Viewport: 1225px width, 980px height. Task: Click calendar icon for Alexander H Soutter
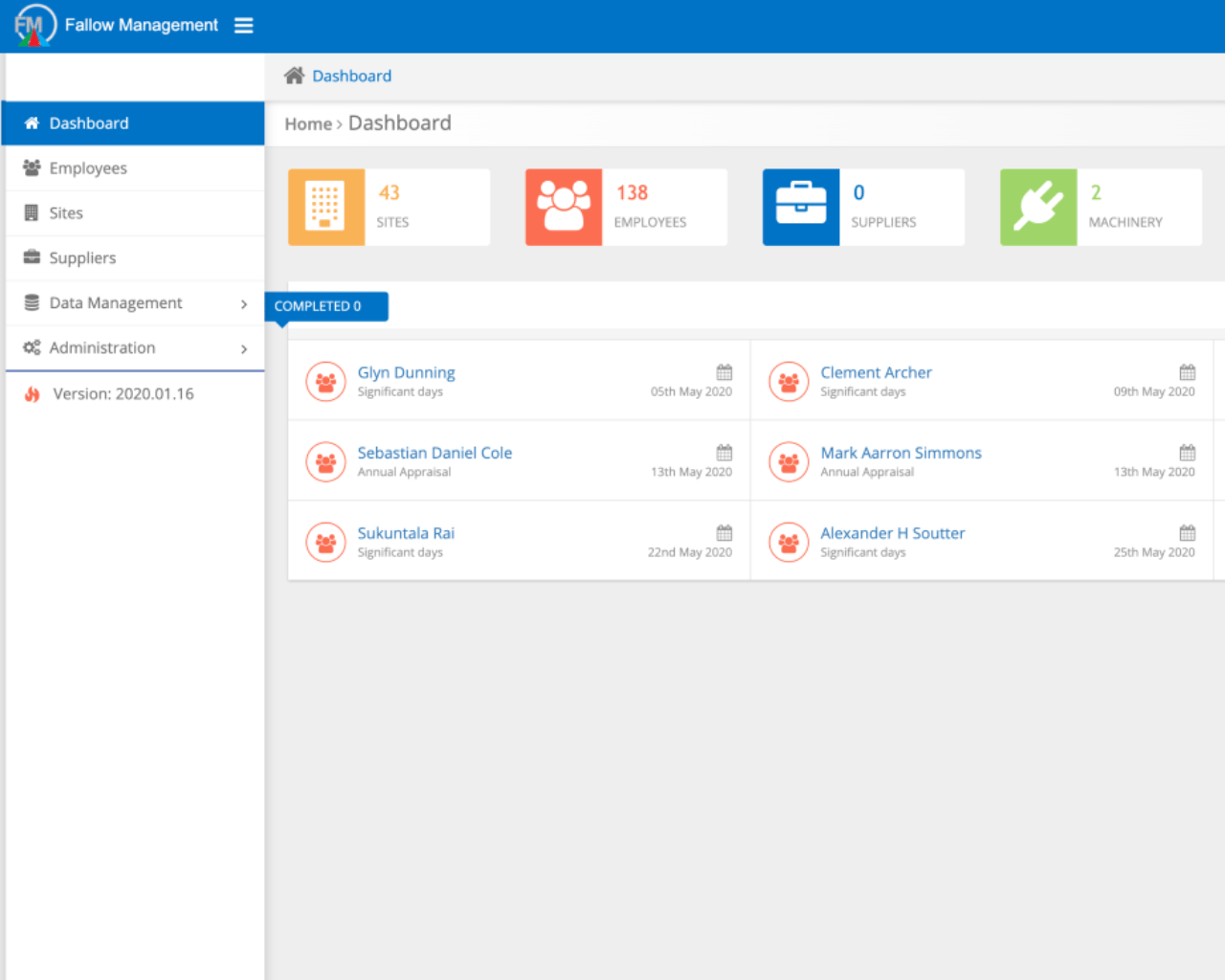coord(1187,533)
